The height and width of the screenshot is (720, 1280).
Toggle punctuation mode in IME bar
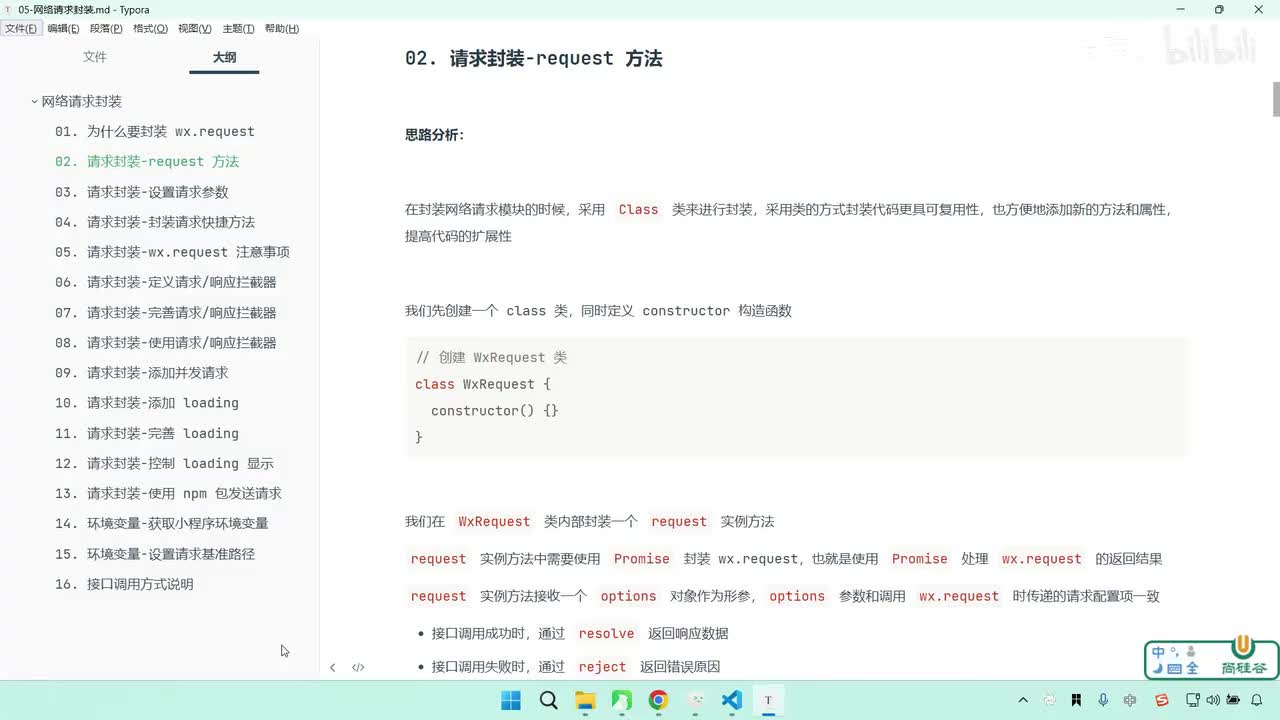pos(1175,650)
